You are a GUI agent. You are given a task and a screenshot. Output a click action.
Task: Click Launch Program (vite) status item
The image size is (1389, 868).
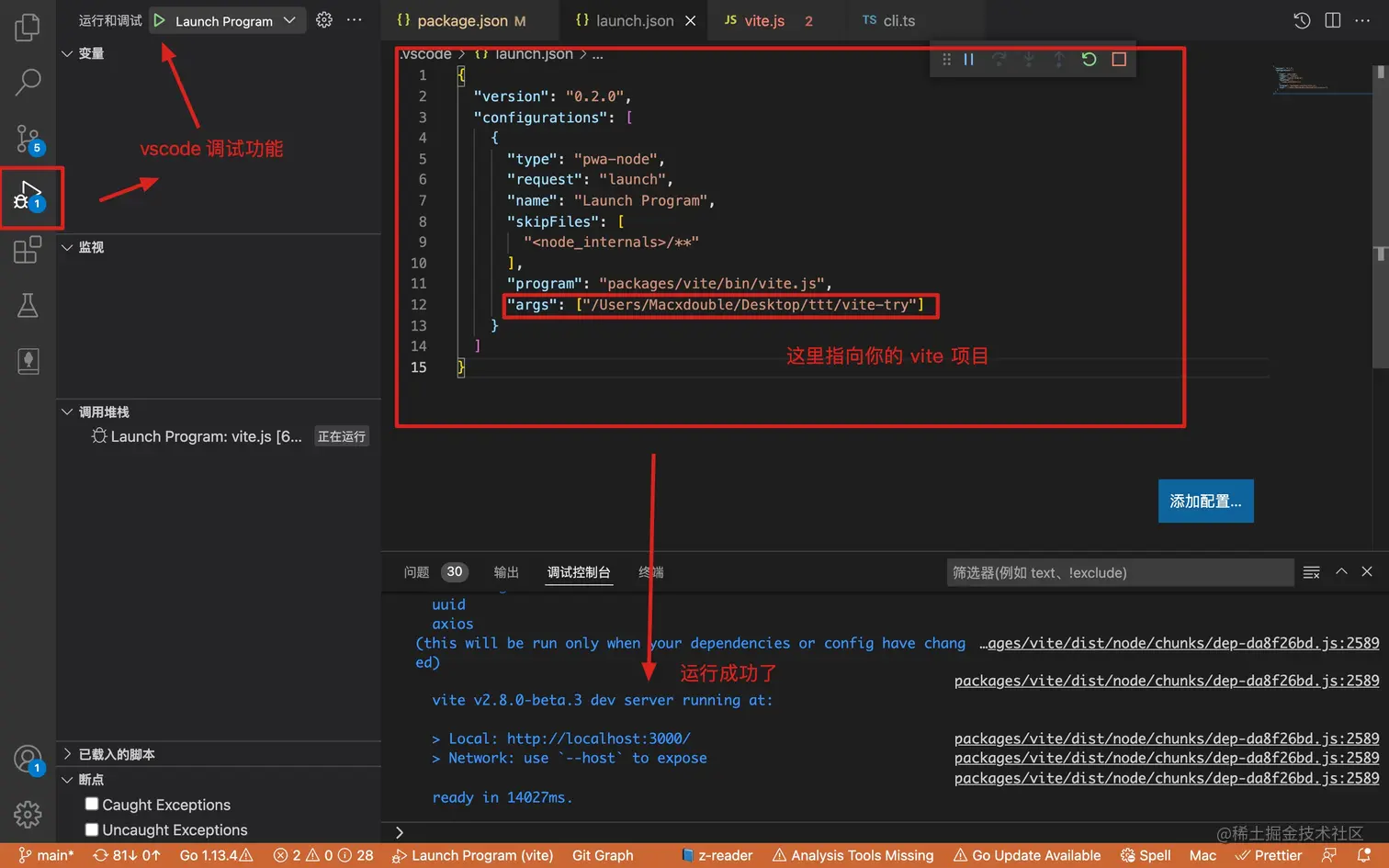tap(472, 855)
